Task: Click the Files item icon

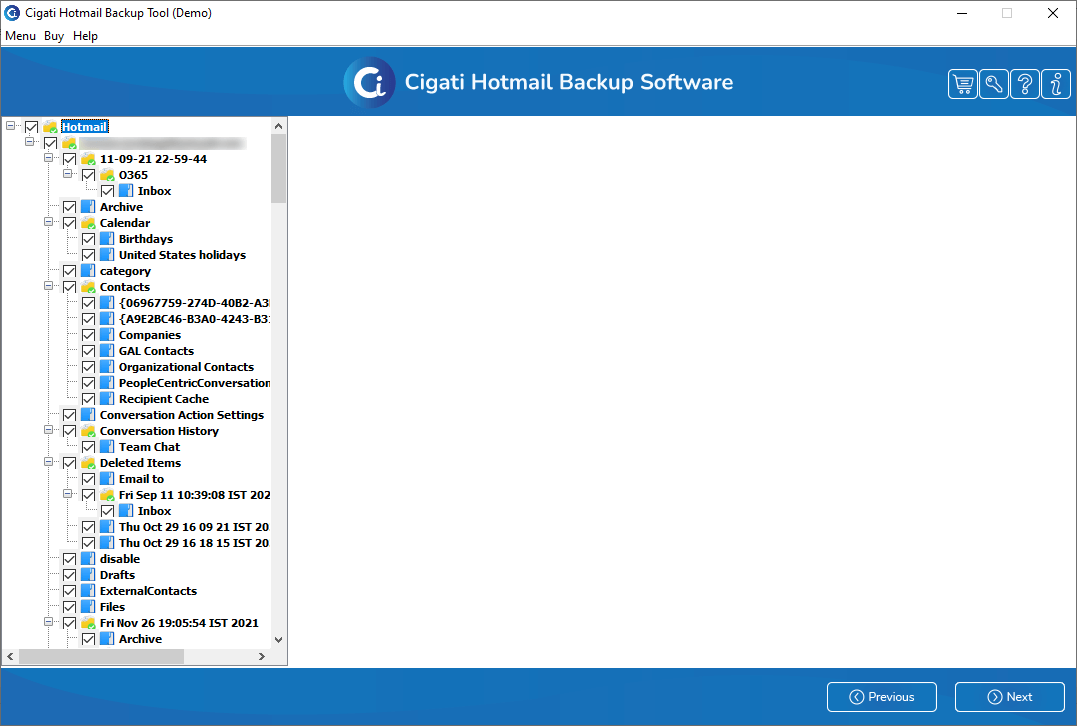Action: (88, 606)
